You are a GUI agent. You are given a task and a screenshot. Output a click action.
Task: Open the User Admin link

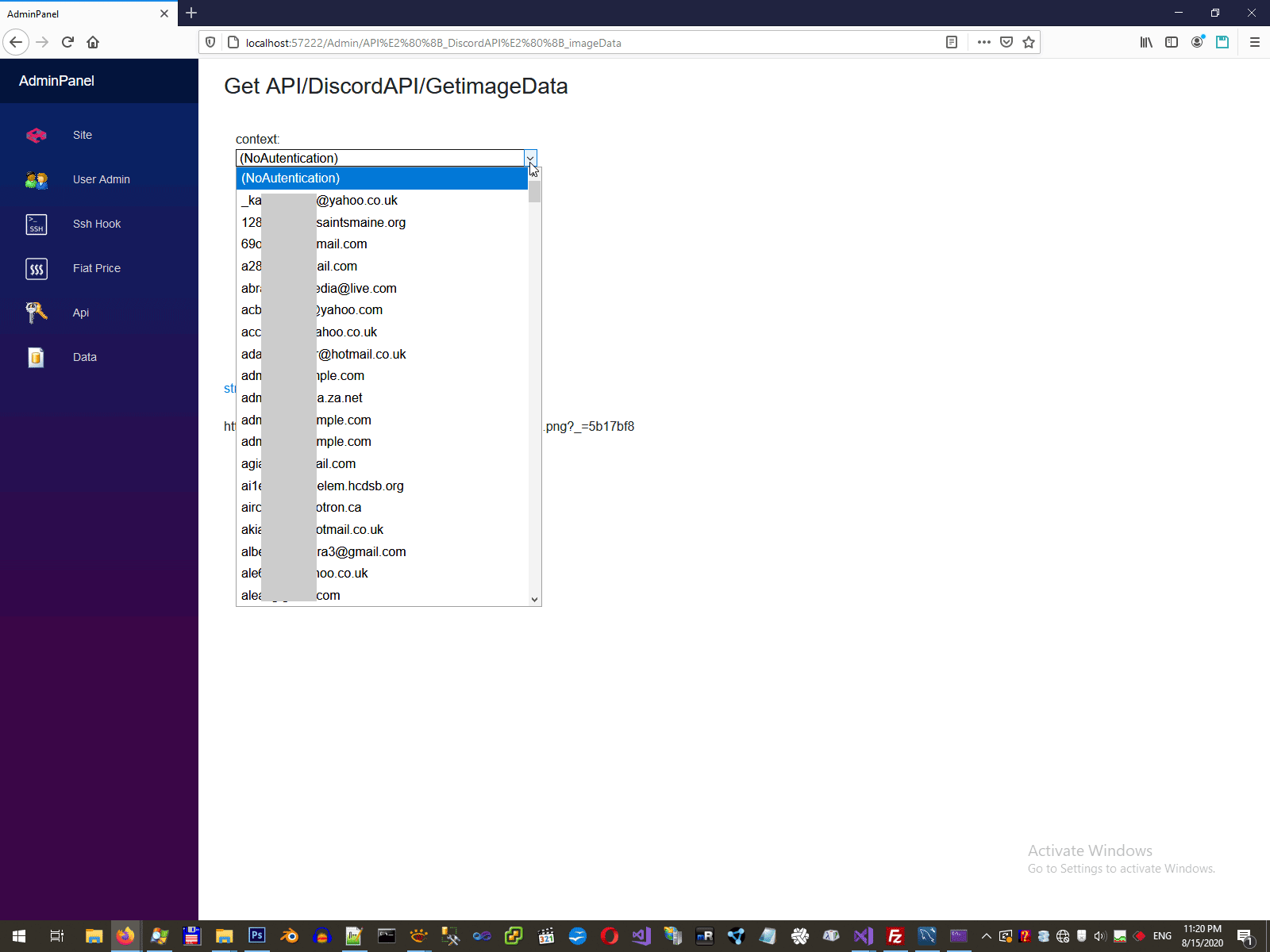102,179
